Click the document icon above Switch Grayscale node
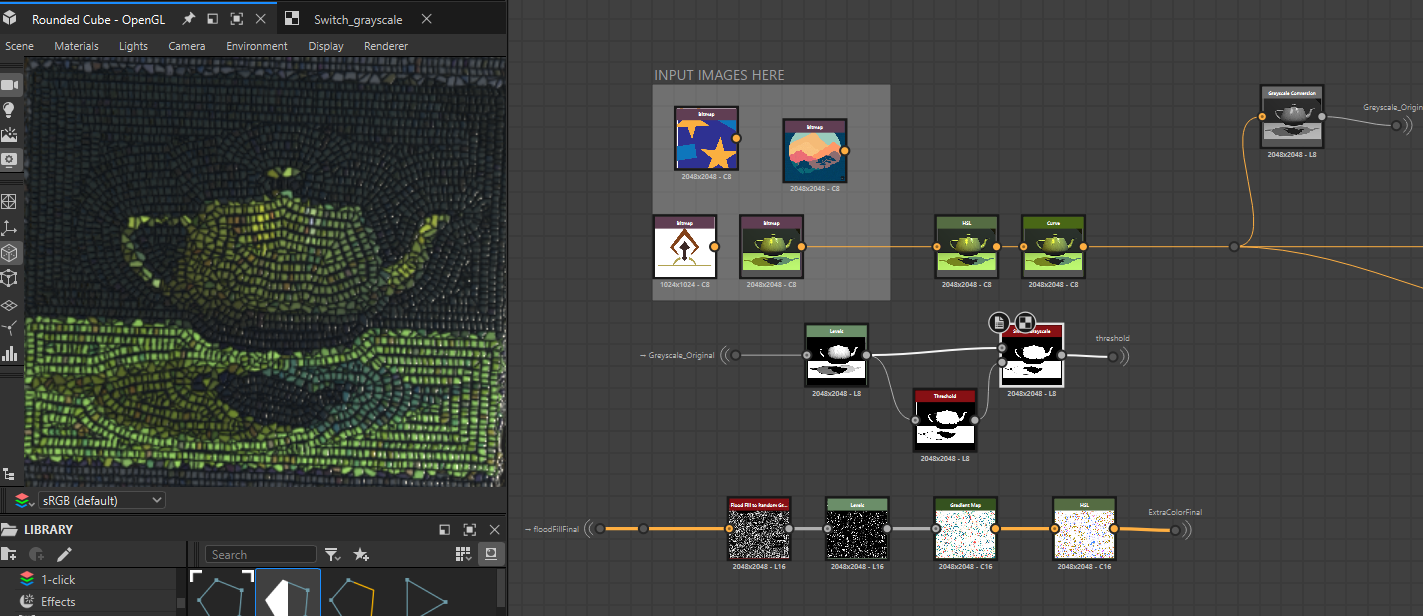The image size is (1423, 616). click(x=1000, y=322)
